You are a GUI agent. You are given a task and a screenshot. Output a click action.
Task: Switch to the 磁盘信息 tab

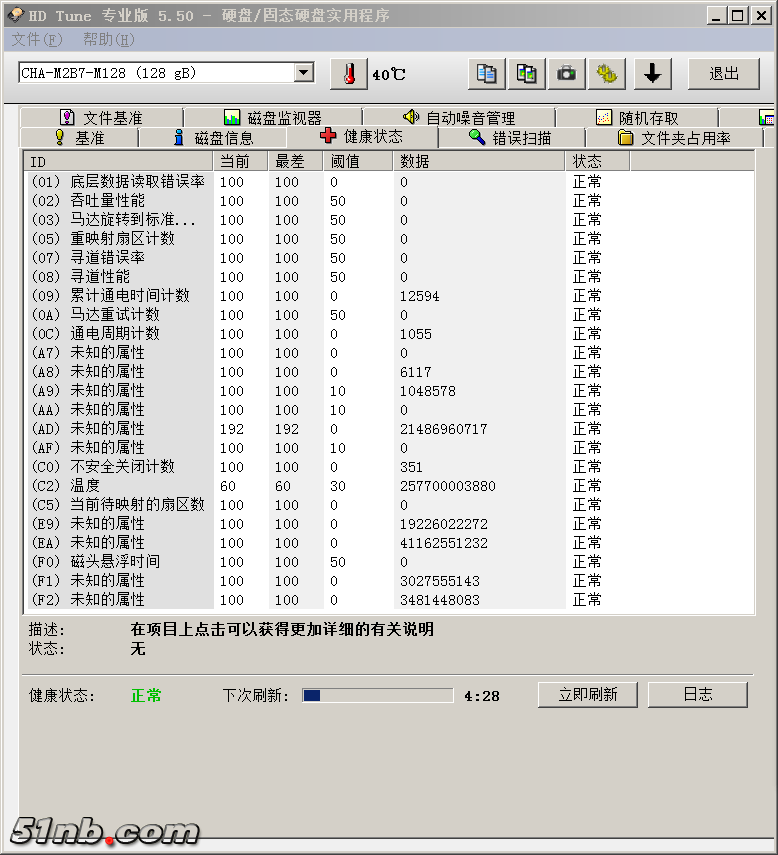[213, 138]
